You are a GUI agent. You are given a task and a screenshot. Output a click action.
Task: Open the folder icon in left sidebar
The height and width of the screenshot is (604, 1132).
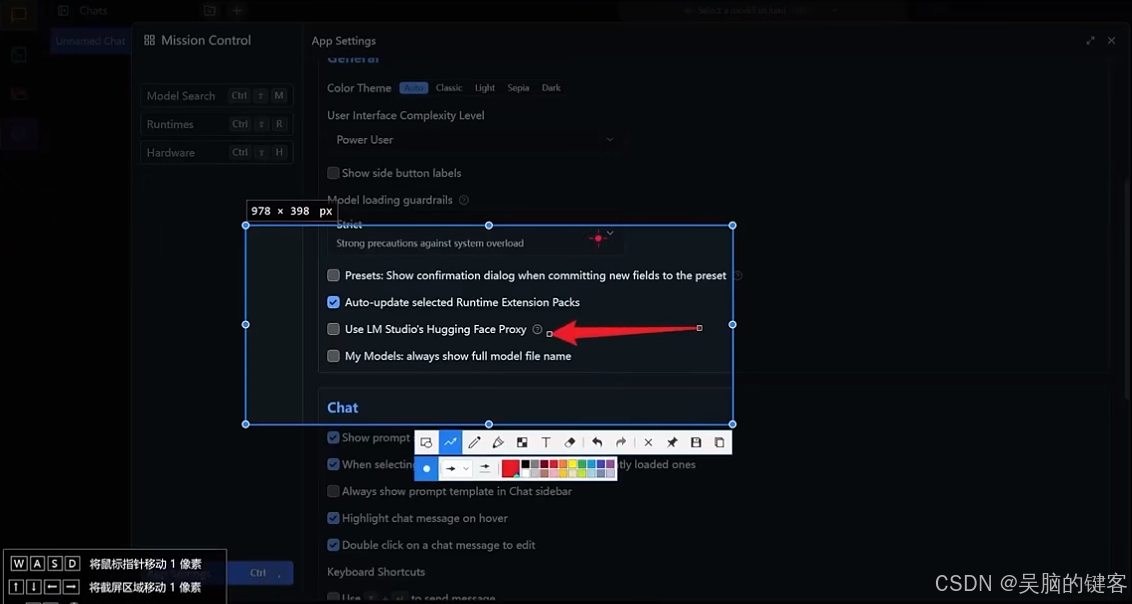[x=19, y=94]
